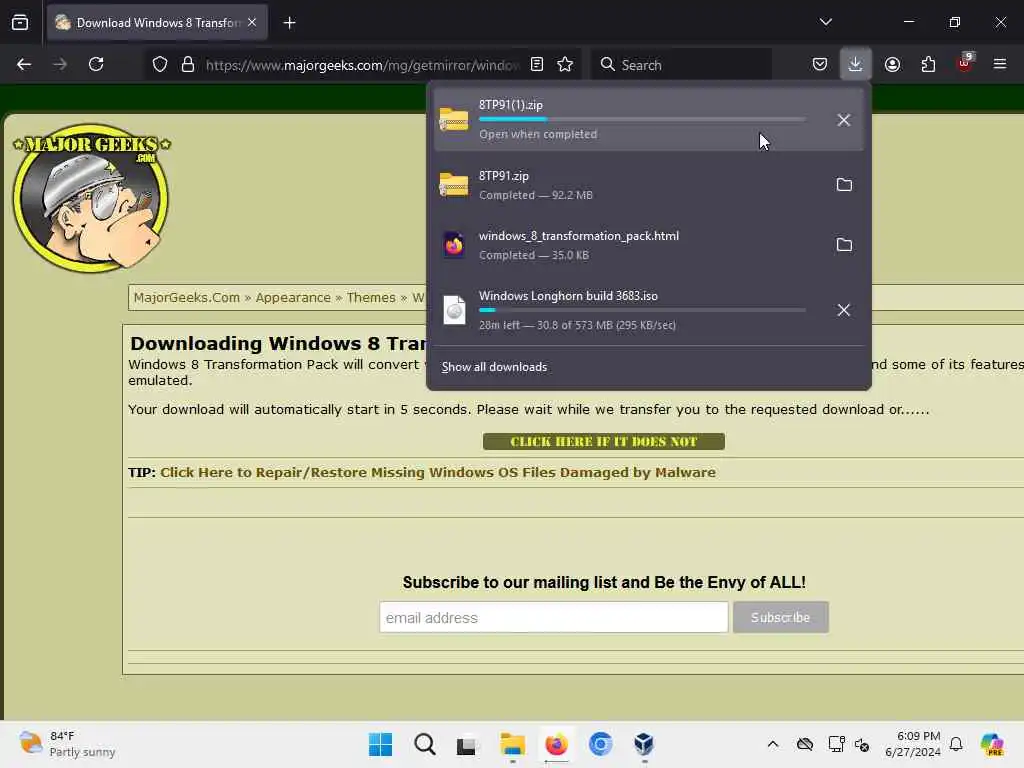Click the forward navigation arrow
Screen dimensions: 1024x768
[59, 64]
